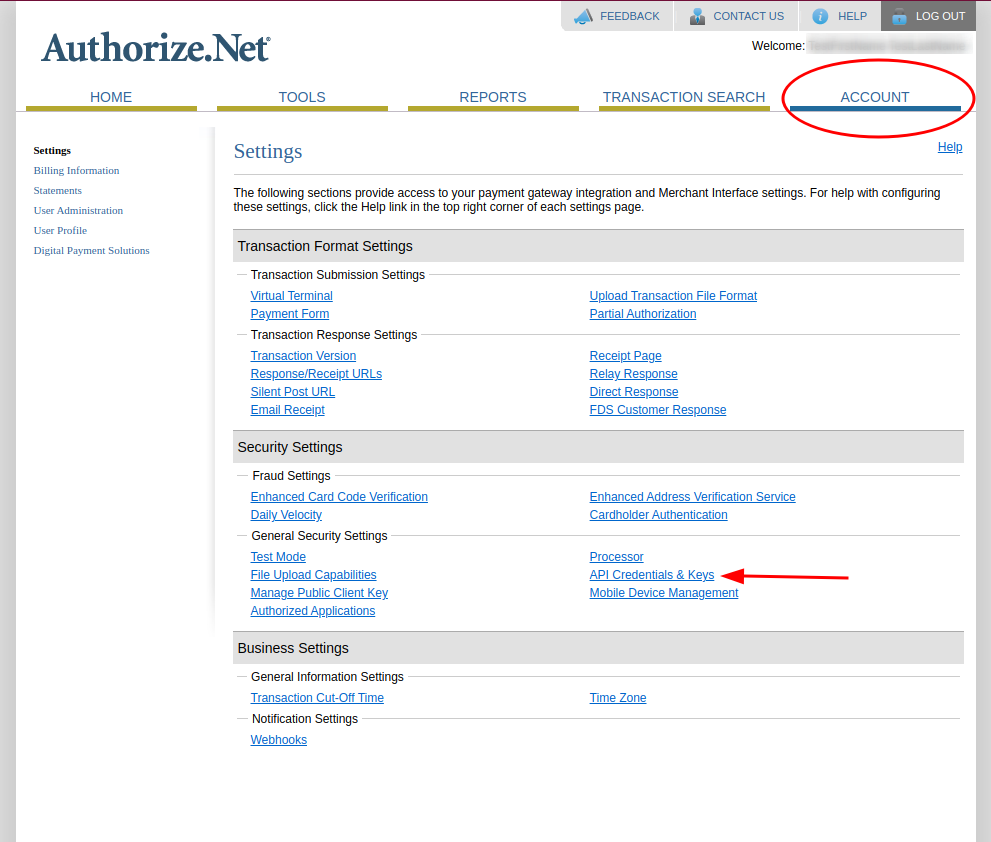Open the API Credentials & Keys link

point(652,575)
